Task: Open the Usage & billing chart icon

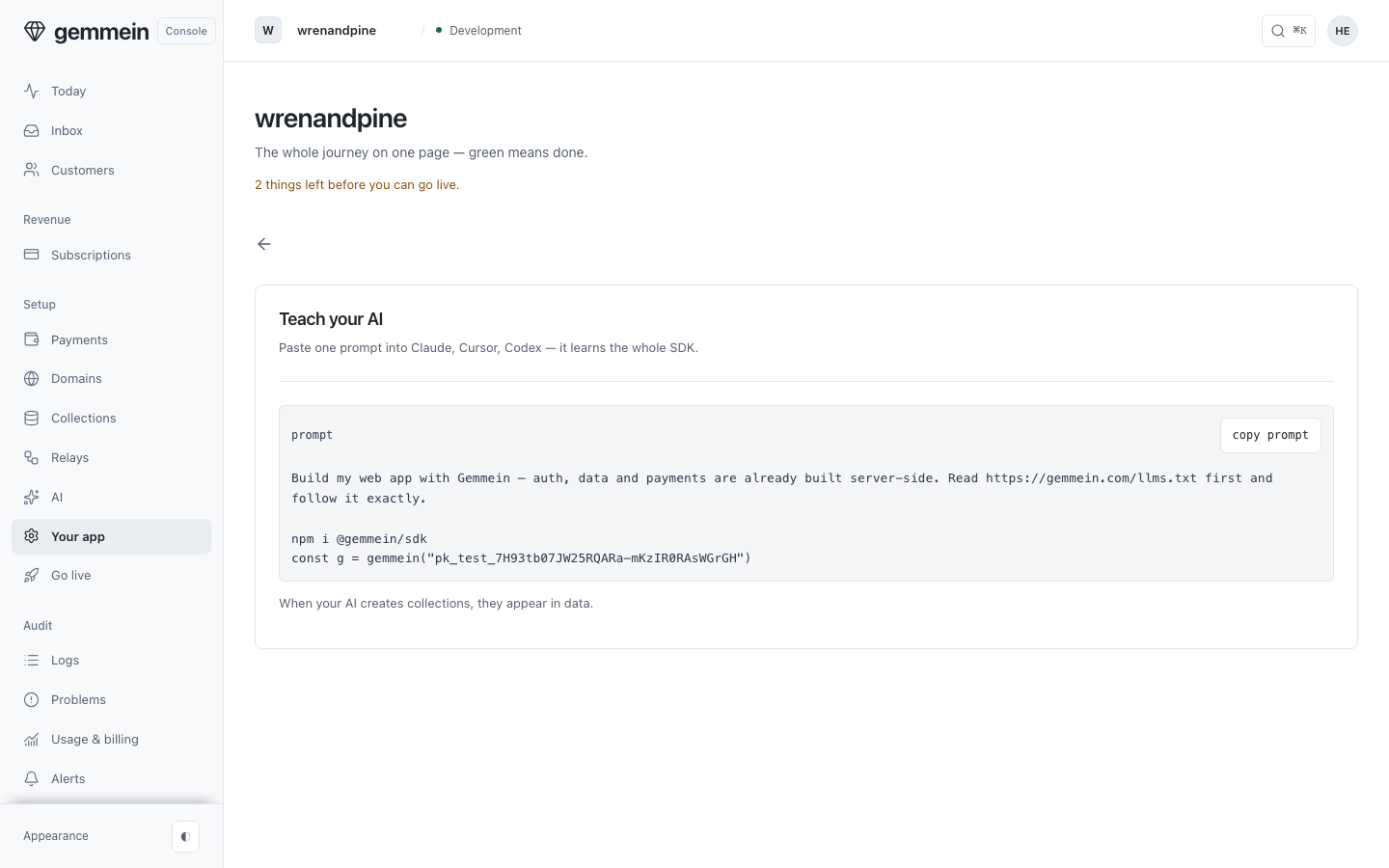Action: [32, 739]
